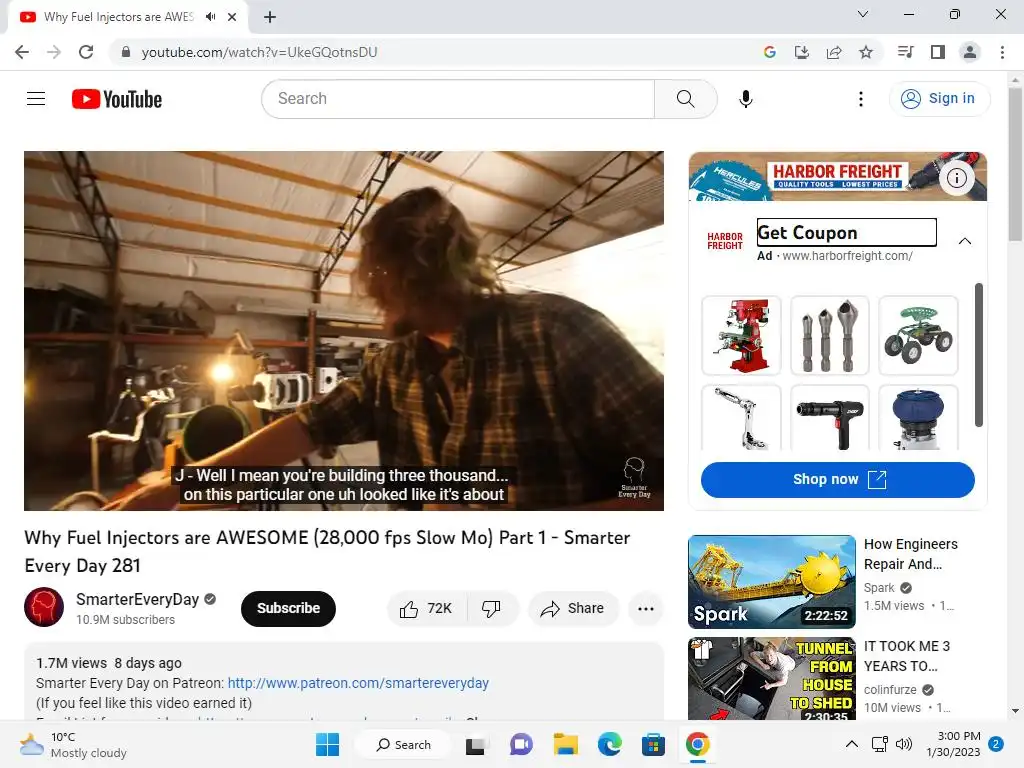
Task: Click taskbar Search box
Action: tap(403, 744)
